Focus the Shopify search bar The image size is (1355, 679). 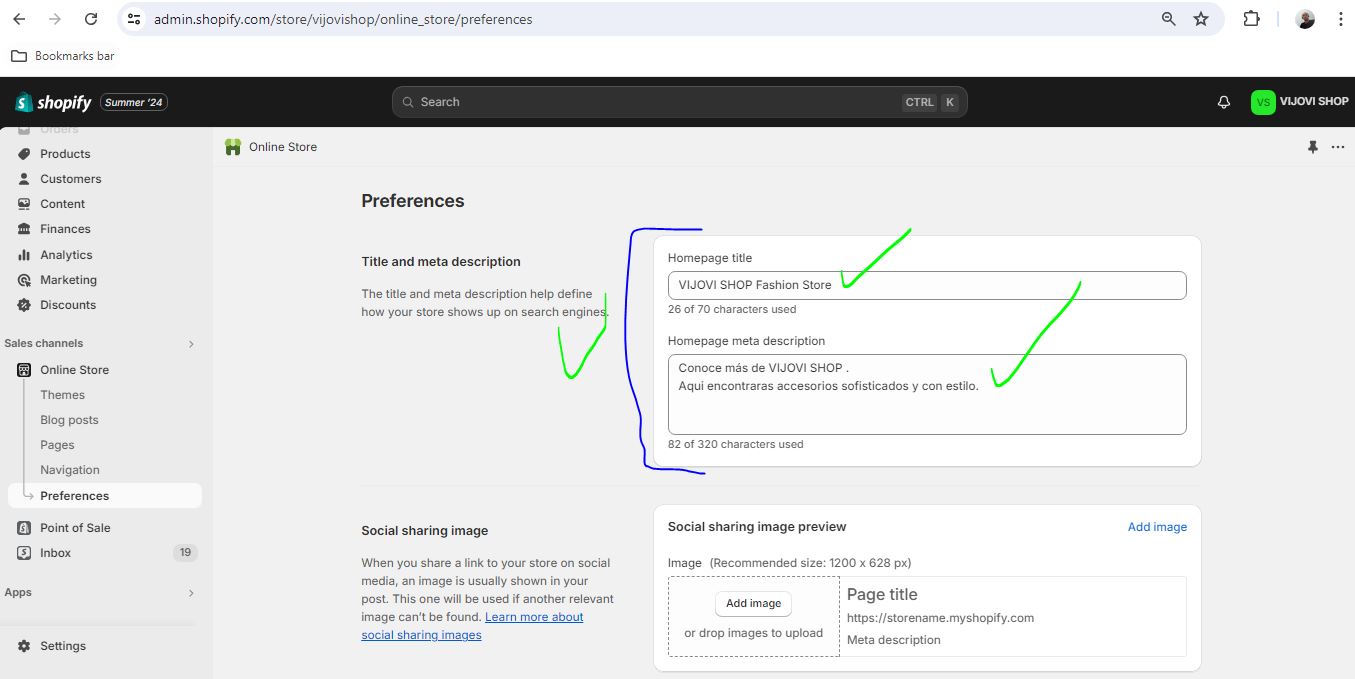680,102
